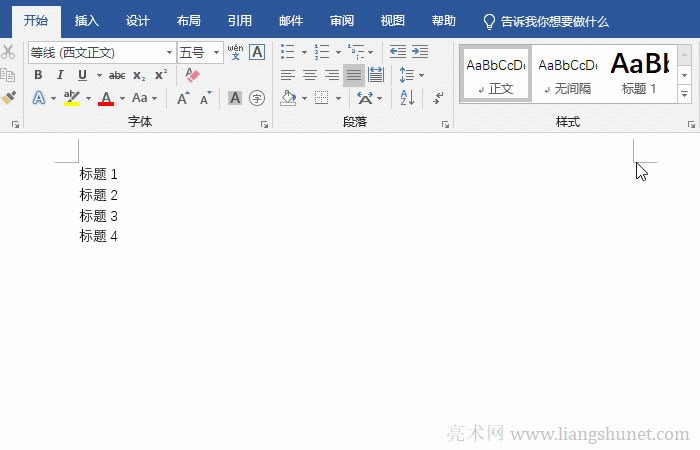The height and width of the screenshot is (450, 700).
Task: Click the subscript icon
Action: [x=139, y=75]
